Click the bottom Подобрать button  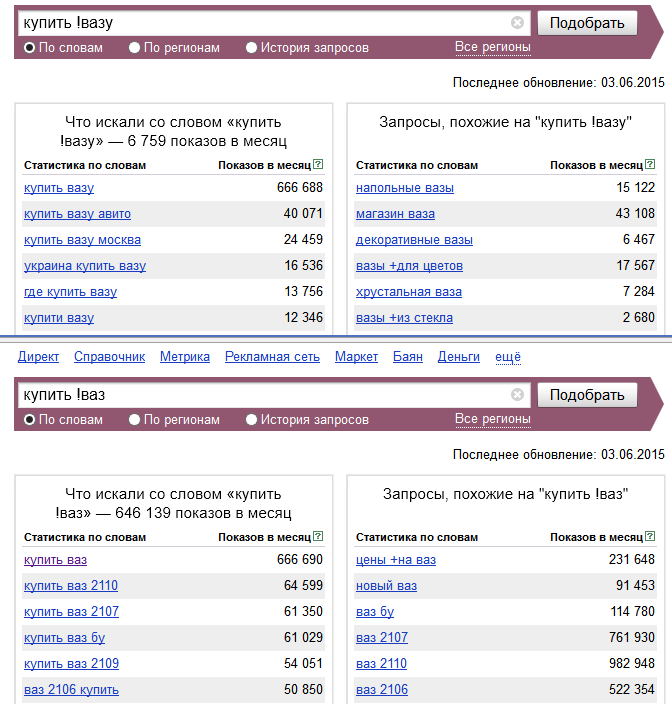[x=587, y=395]
